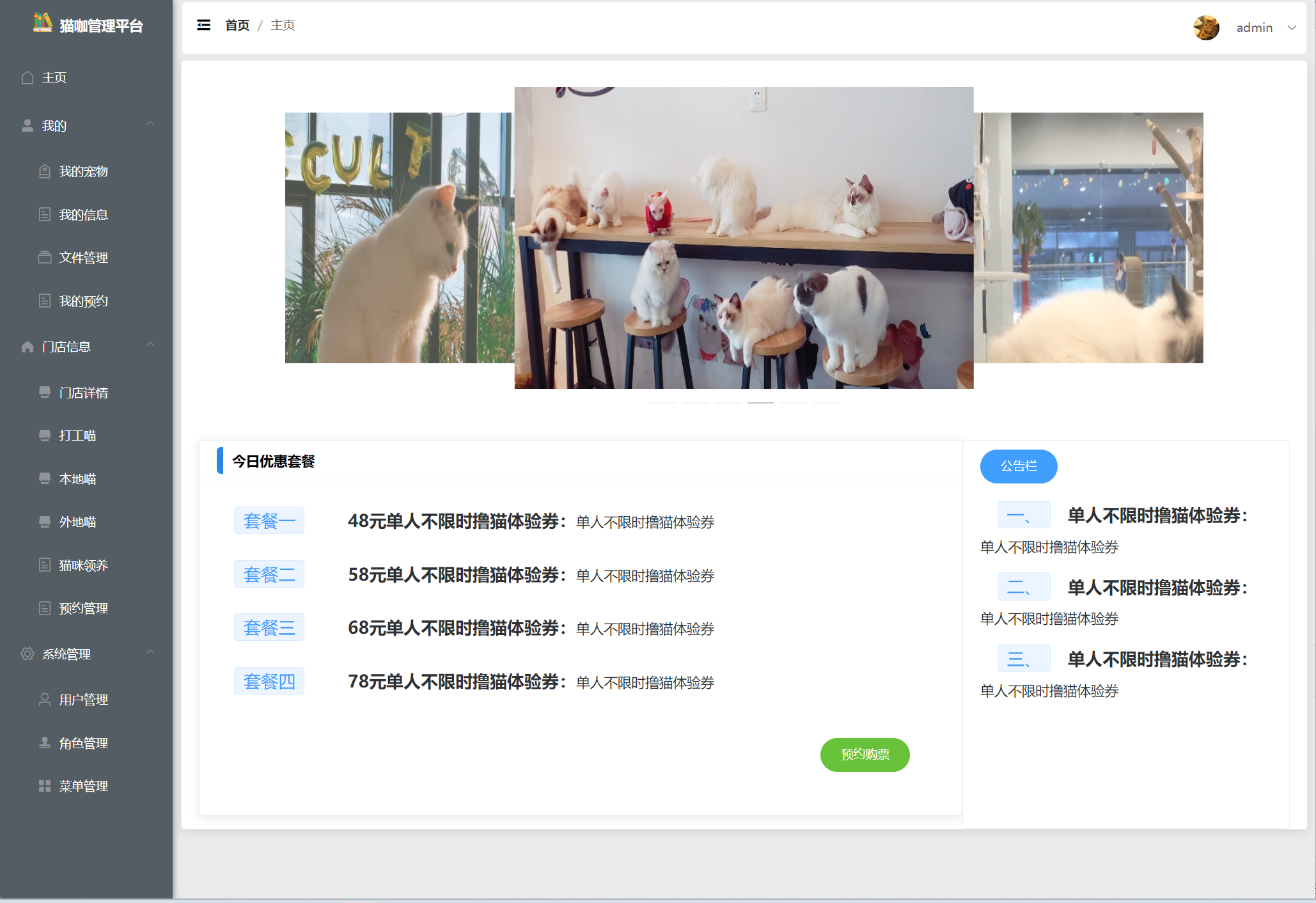This screenshot has height=903, width=1316.
Task: Select the first carousel indicator bar
Action: tap(662, 403)
